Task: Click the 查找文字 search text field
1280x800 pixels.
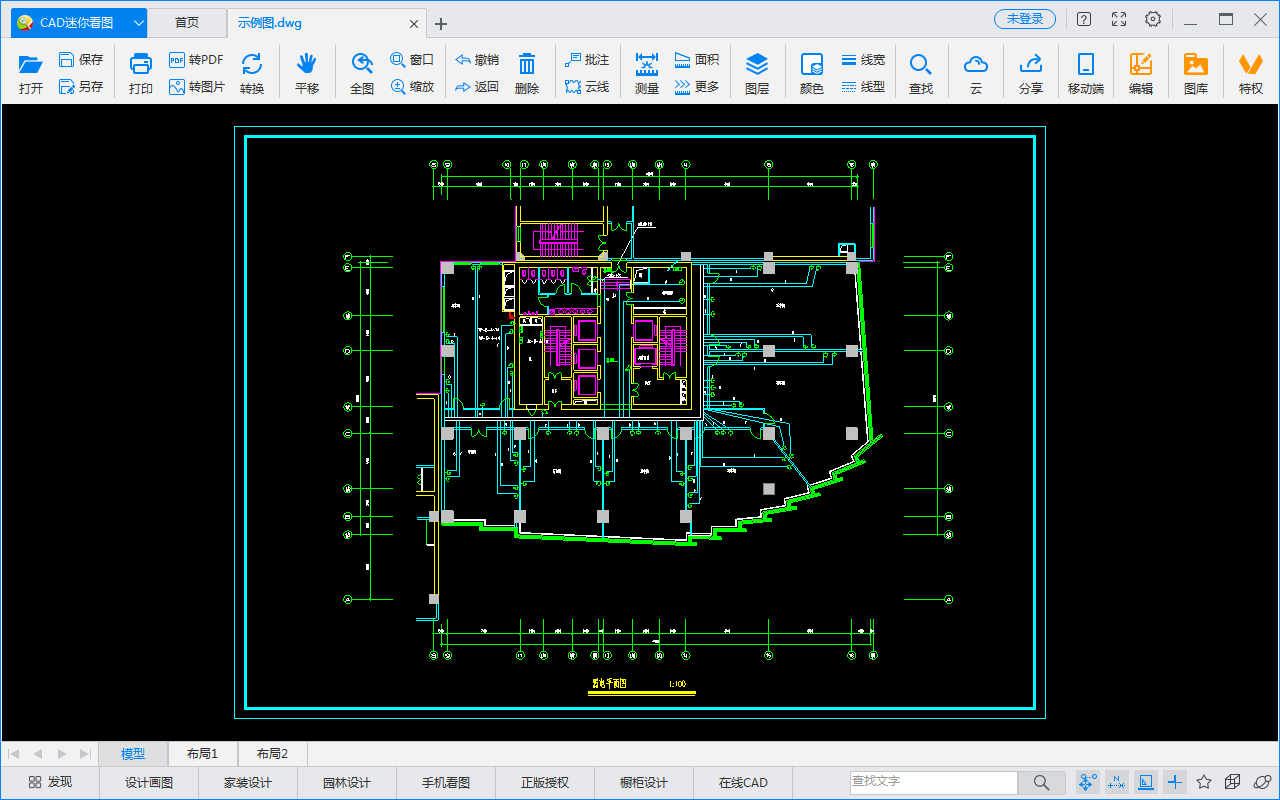Action: point(933,782)
